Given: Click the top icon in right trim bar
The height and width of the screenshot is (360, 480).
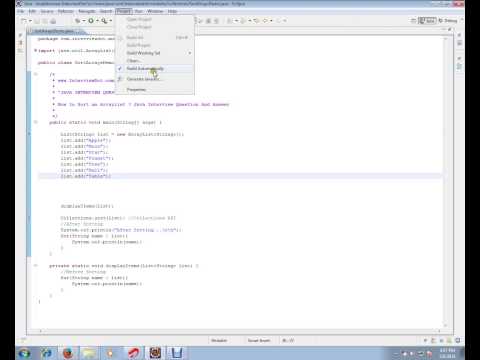Looking at the screenshot, I should tap(459, 35).
